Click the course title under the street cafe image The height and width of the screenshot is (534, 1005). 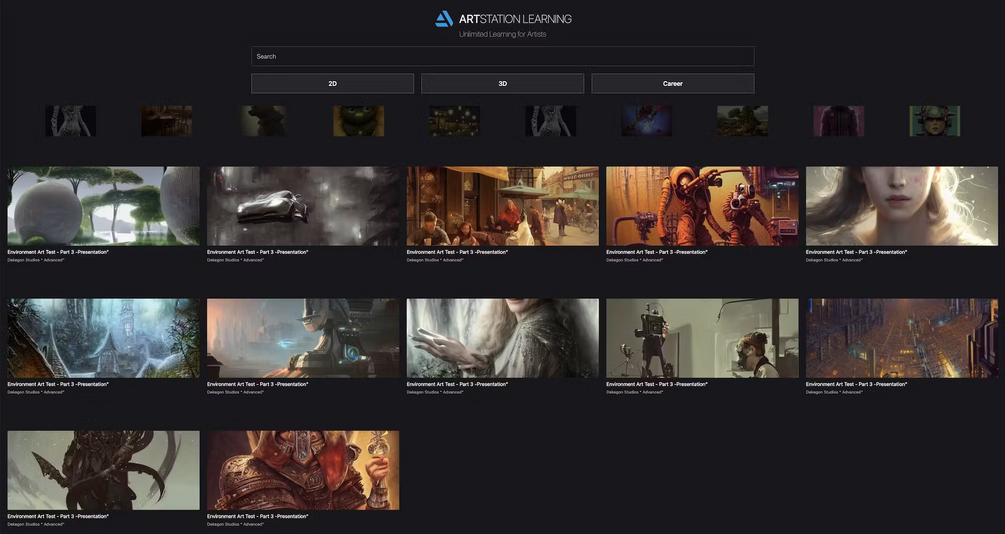(x=457, y=252)
